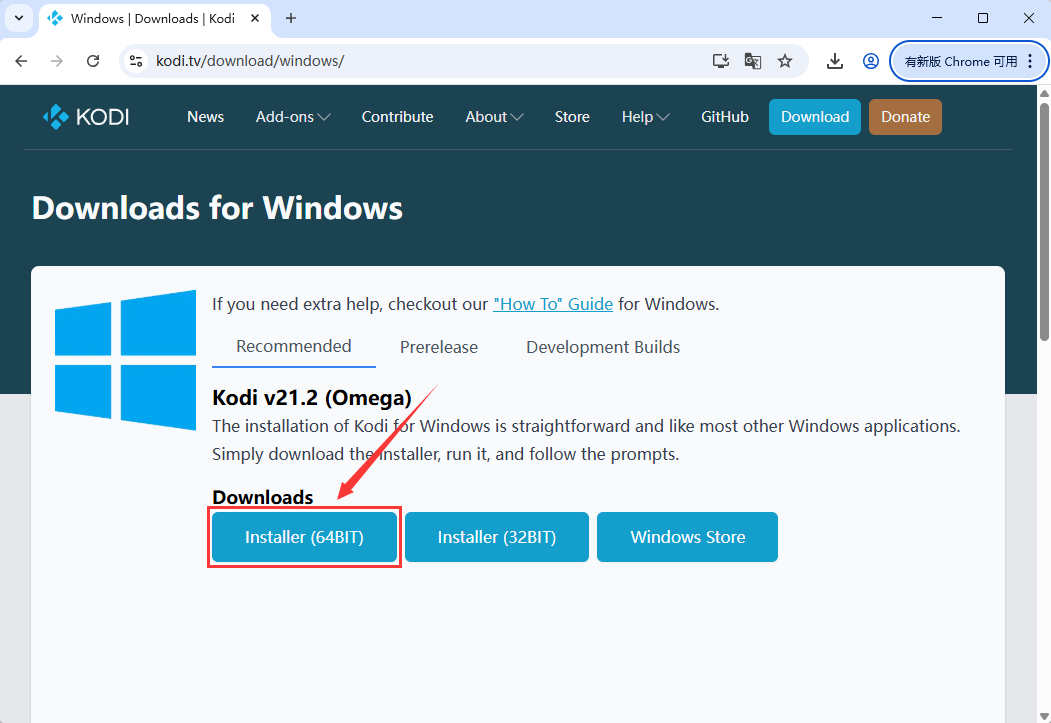Viewport: 1051px width, 723px height.
Task: Open the Store link in navigation
Action: tap(572, 117)
